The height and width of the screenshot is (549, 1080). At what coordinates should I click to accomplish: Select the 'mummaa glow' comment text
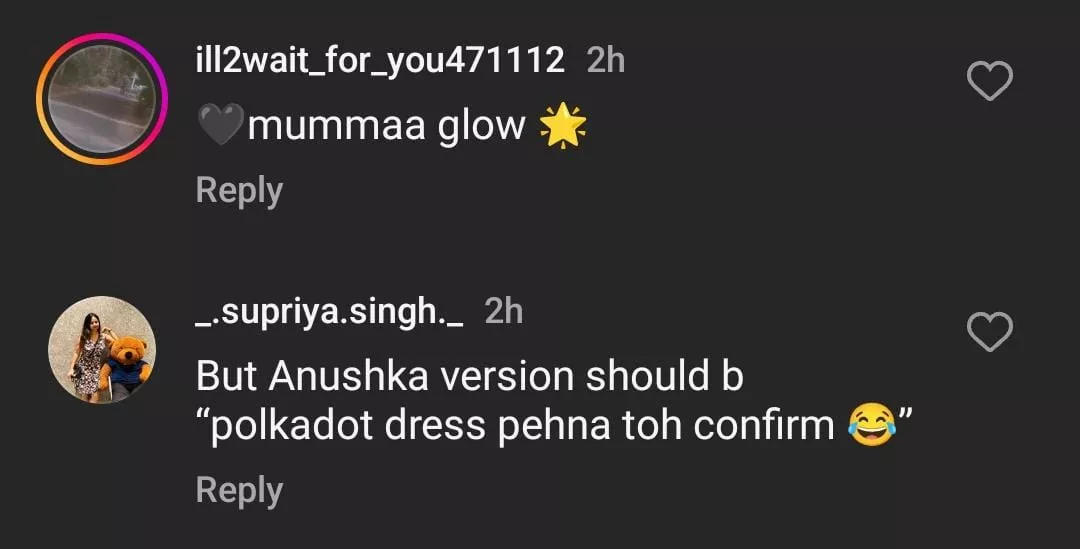click(385, 127)
